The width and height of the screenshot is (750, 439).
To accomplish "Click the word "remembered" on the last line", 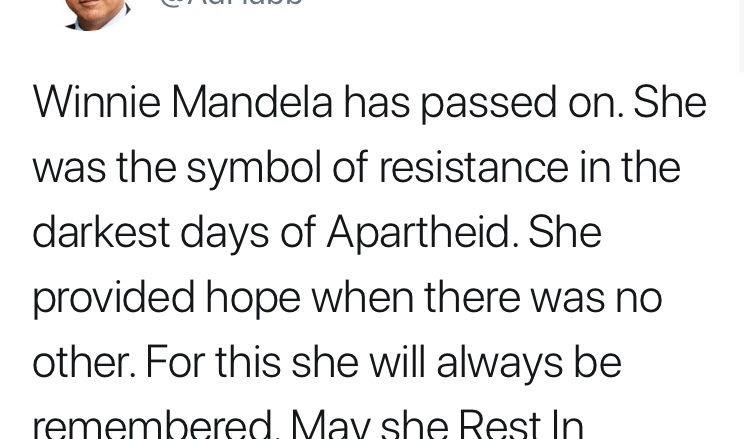I will point(154,424).
